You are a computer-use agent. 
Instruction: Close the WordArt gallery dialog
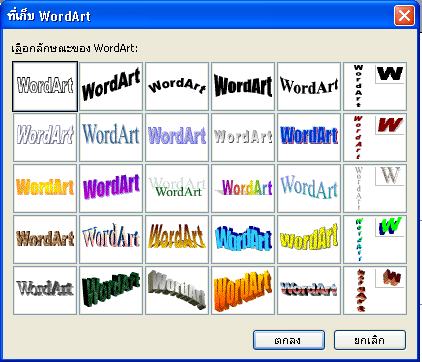(404, 15)
